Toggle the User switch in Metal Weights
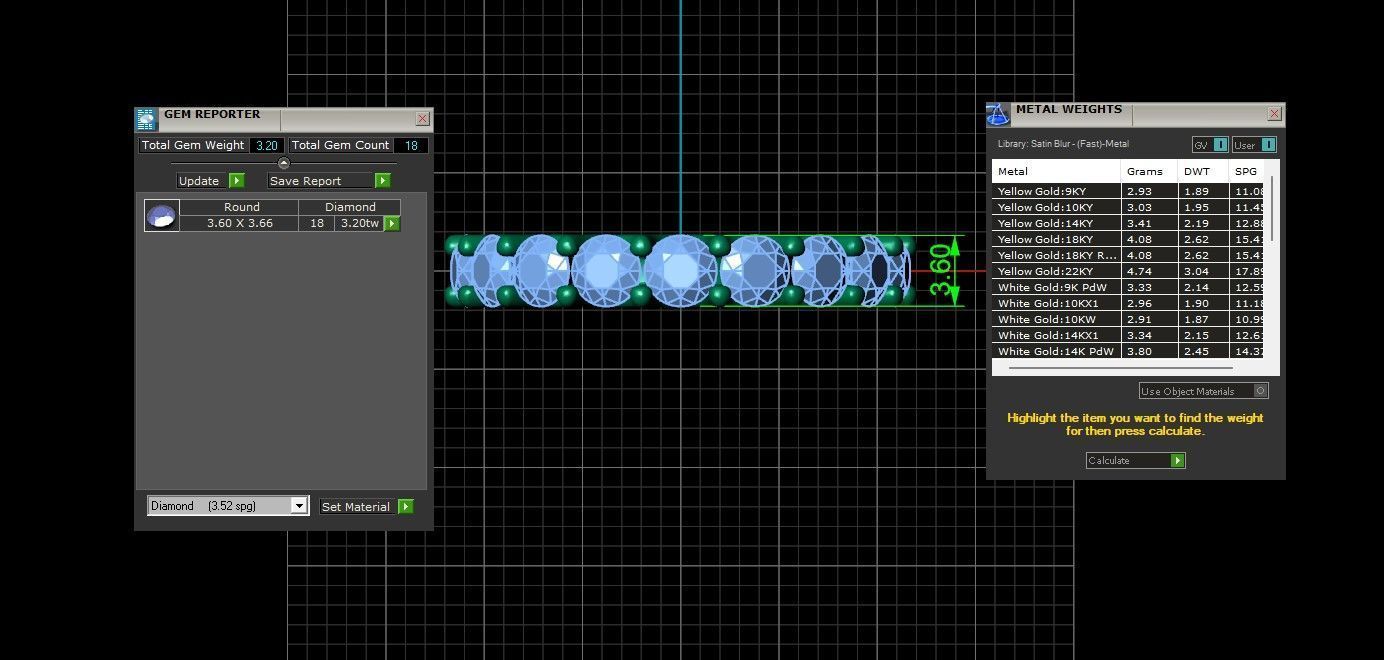 click(x=1255, y=145)
